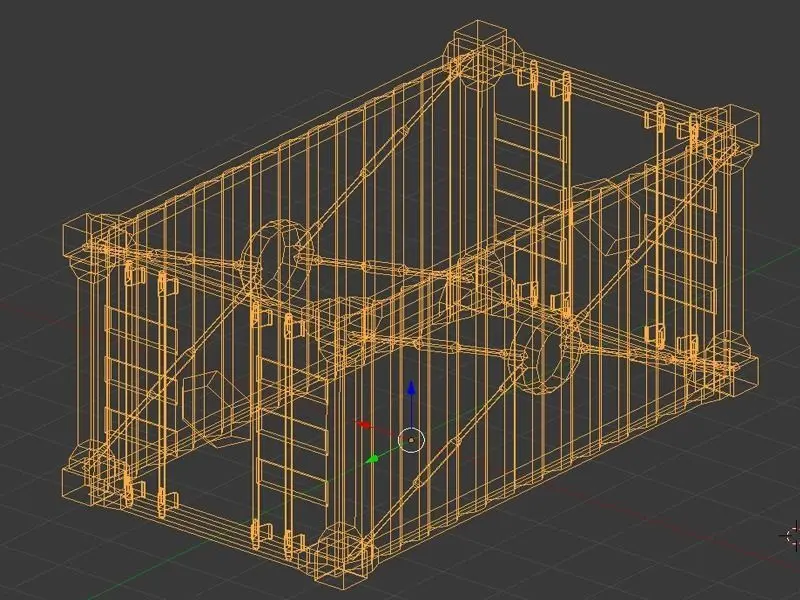Grab the green Y-axis gizmo handle
The width and height of the screenshot is (800, 600).
[373, 459]
